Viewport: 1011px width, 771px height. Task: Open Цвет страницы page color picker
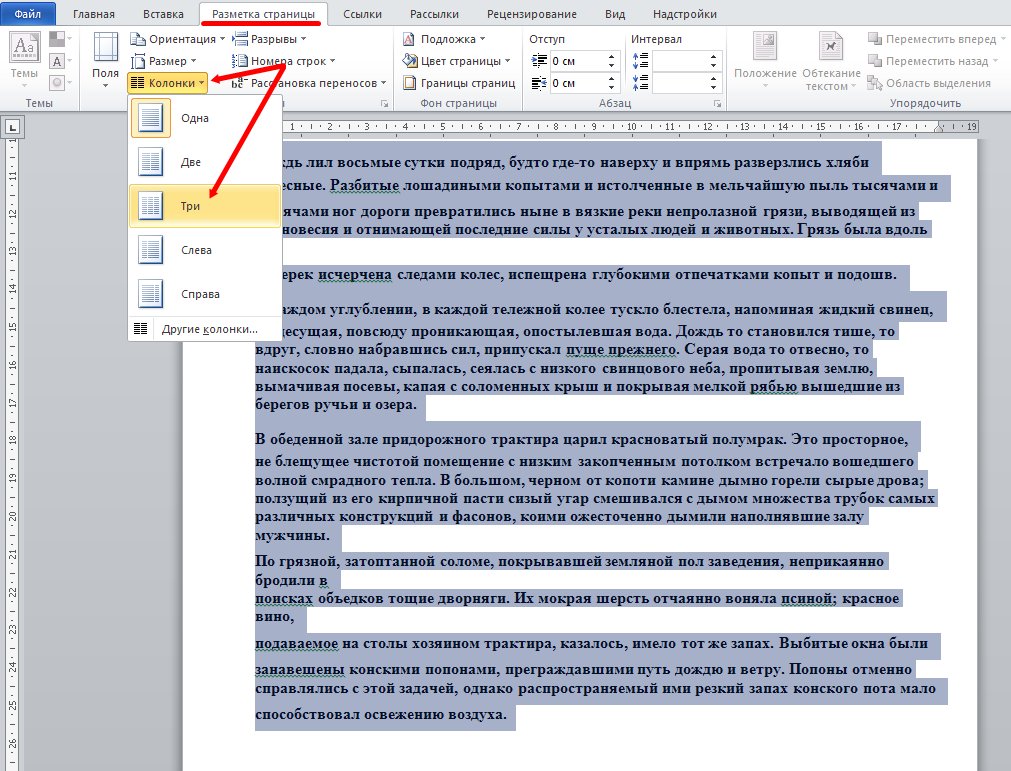click(456, 61)
